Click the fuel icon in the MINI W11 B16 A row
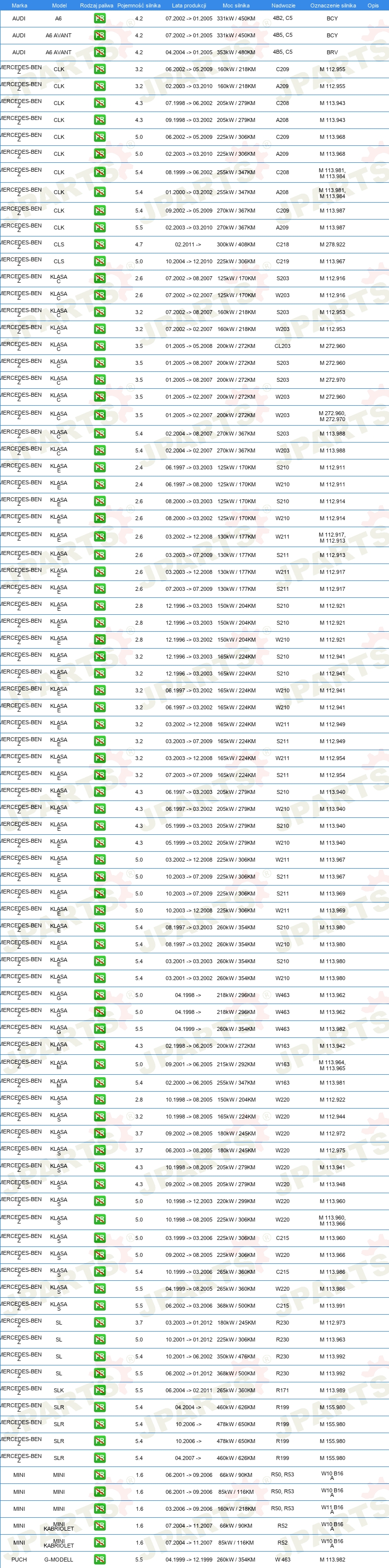The height and width of the screenshot is (1568, 389). [x=99, y=1509]
